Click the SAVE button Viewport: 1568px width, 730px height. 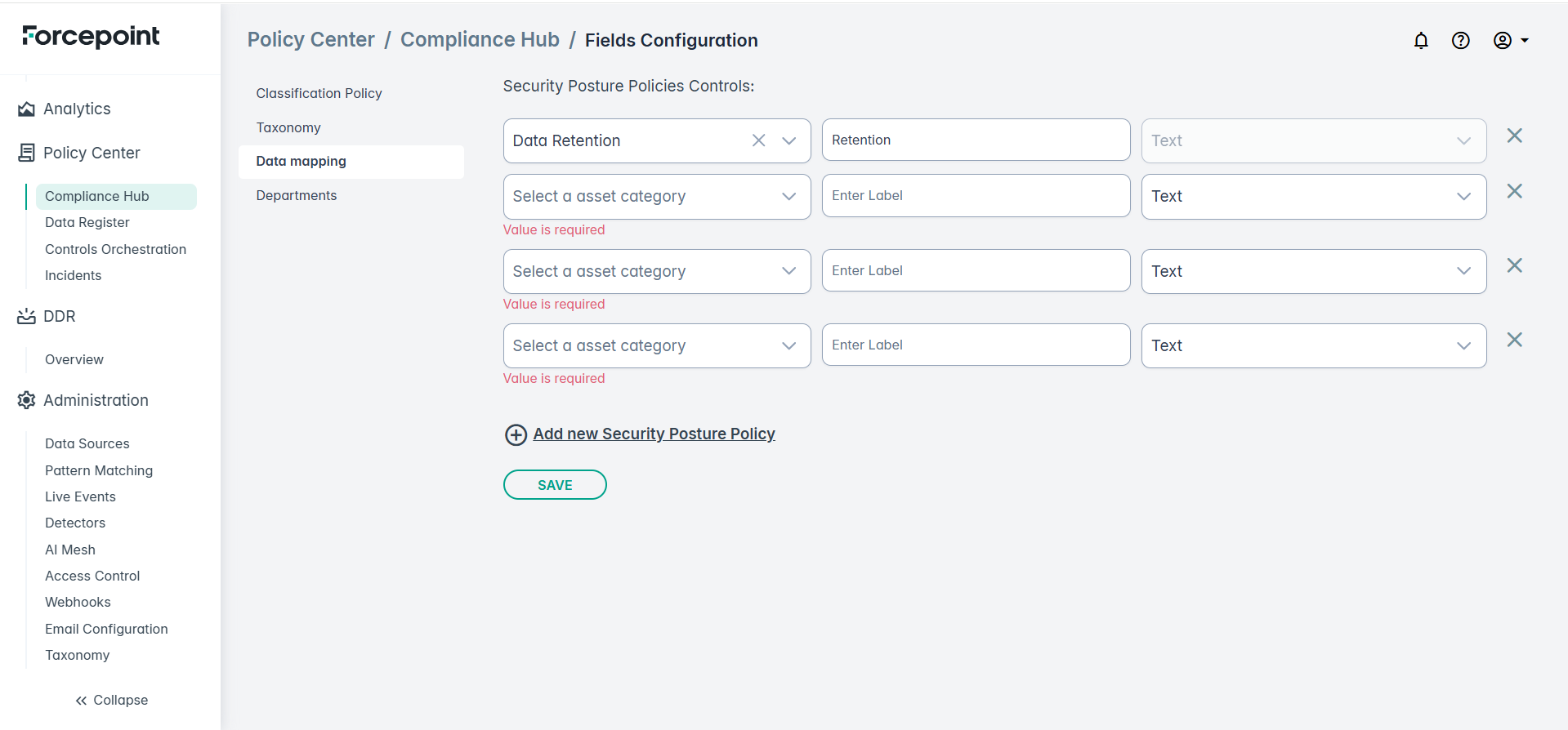[554, 485]
